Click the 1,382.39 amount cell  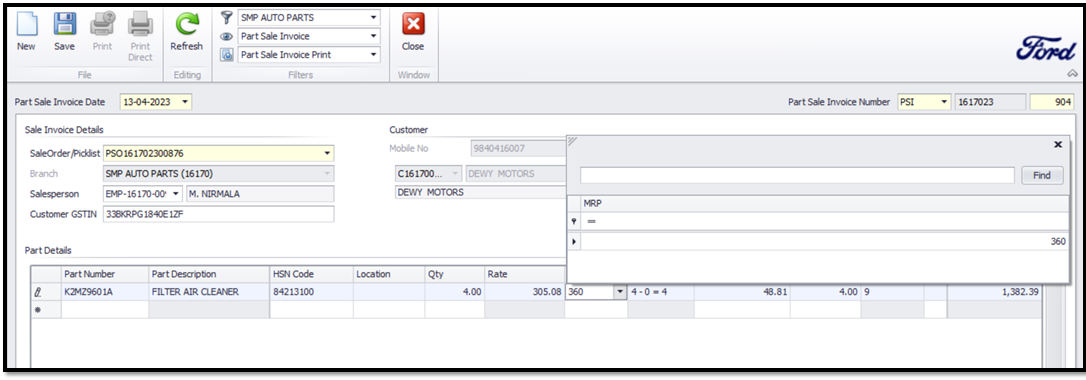click(994, 292)
